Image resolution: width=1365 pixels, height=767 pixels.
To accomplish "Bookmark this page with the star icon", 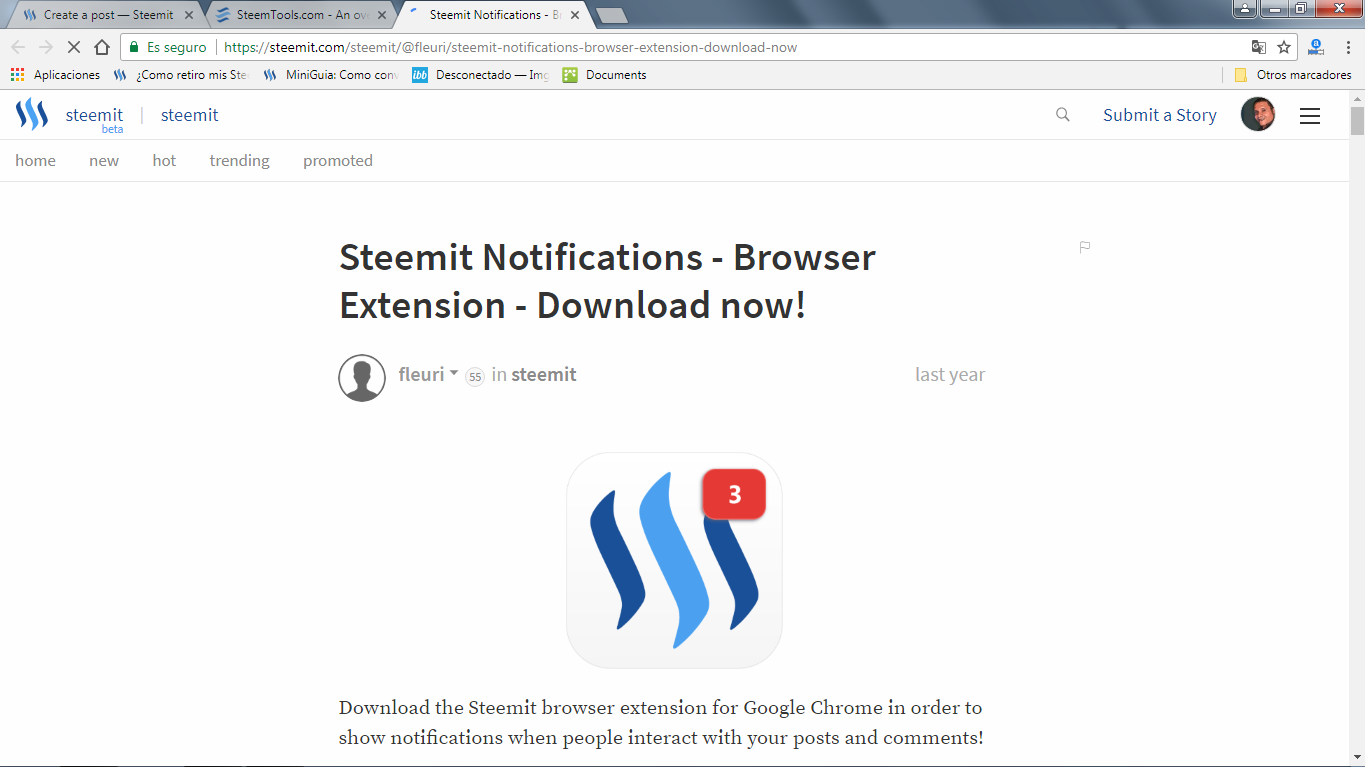I will pyautogui.click(x=1284, y=47).
